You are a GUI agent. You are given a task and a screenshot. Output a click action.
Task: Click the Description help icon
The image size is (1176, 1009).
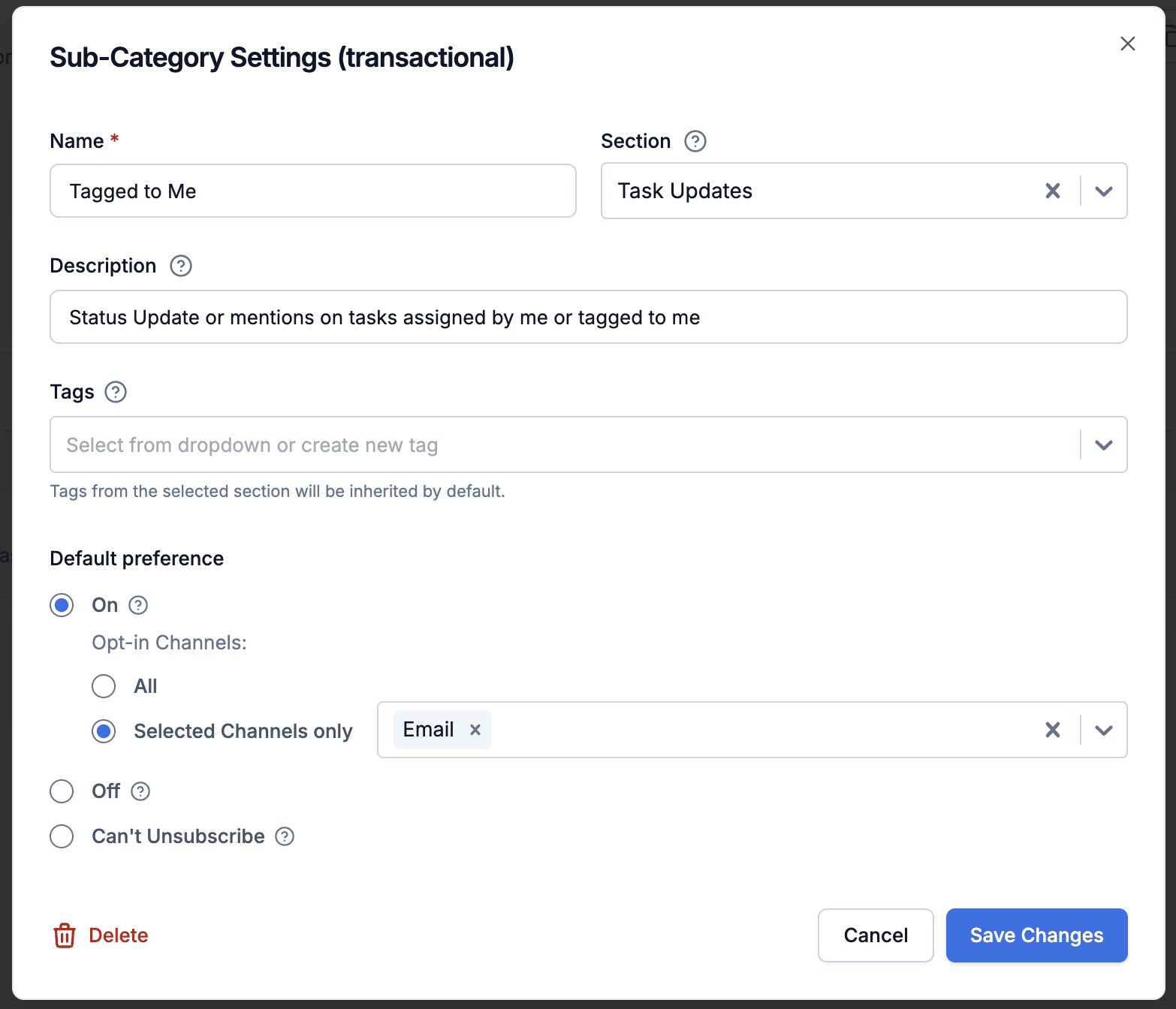point(180,266)
